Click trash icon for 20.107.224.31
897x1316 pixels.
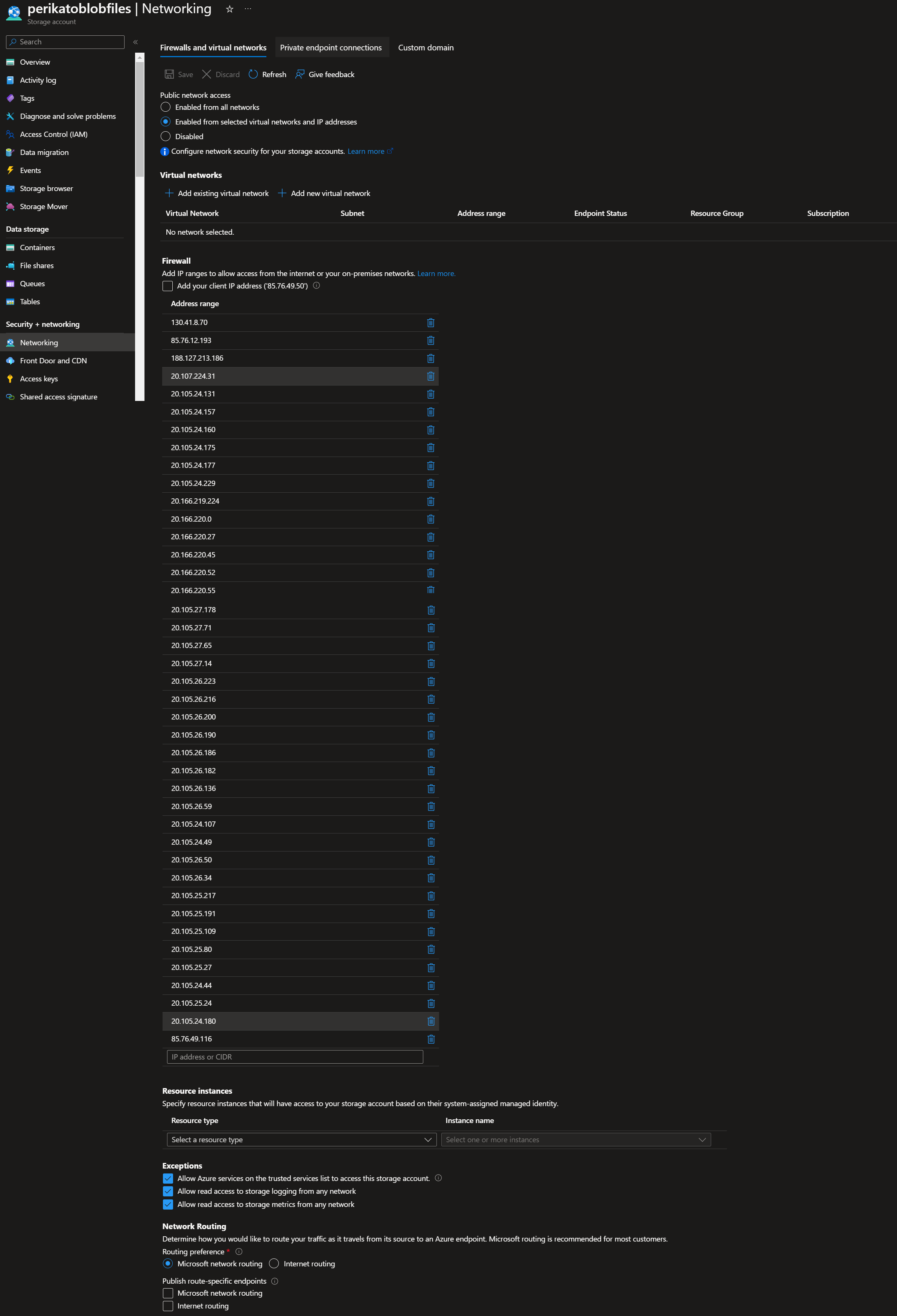431,376
